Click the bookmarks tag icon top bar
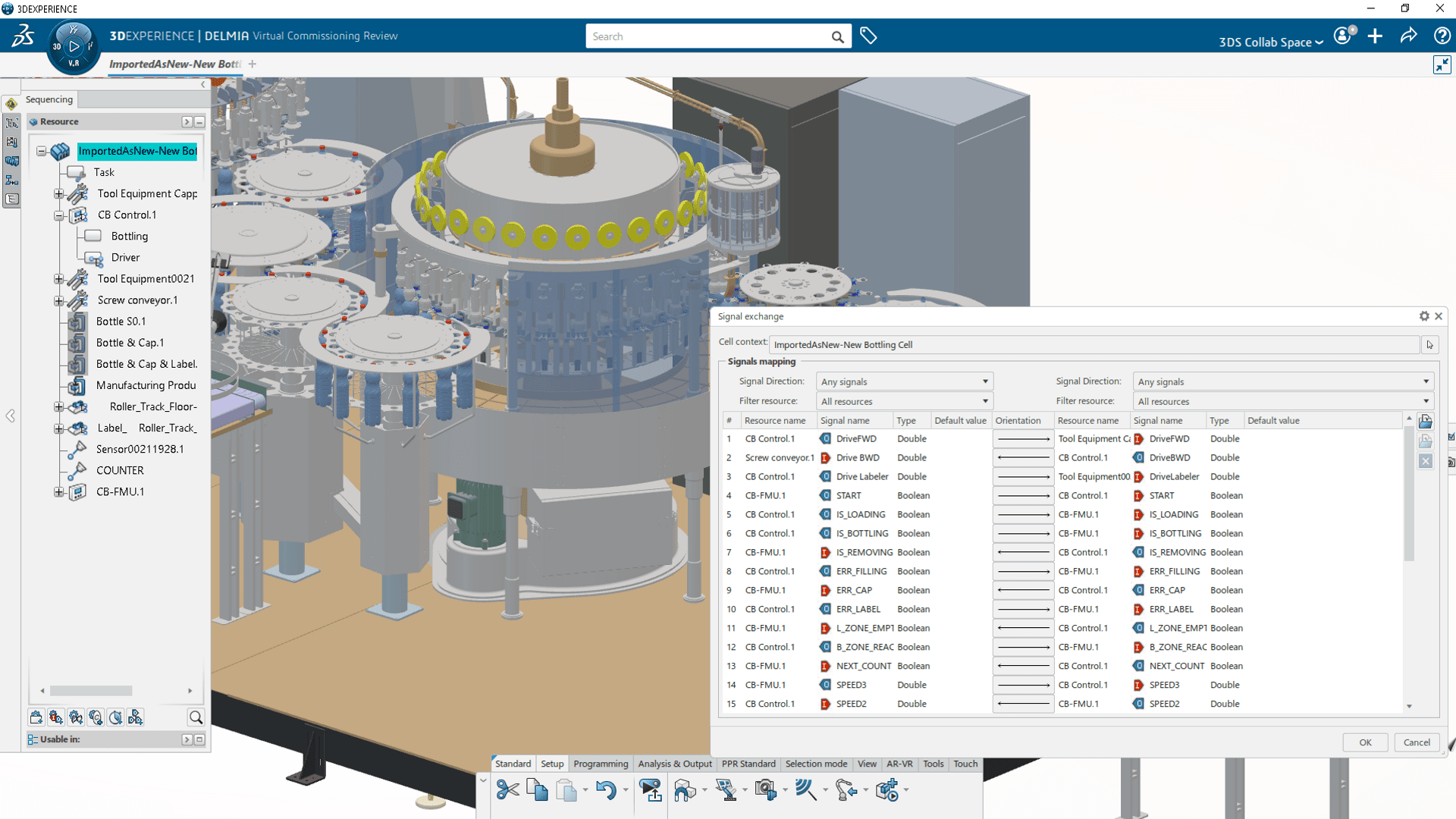 pos(868,36)
